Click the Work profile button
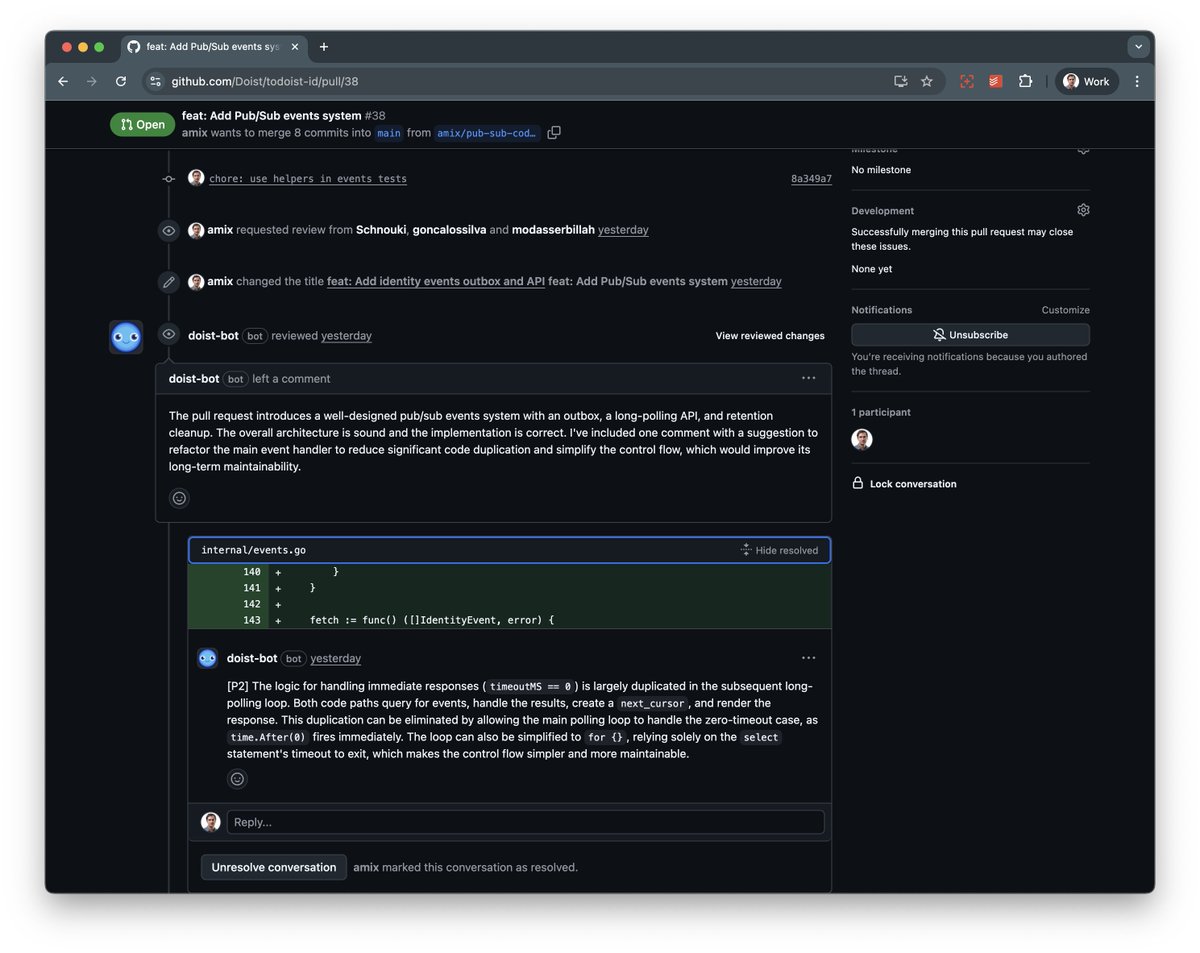Screen dimensions: 1200x953 click(x=1087, y=82)
